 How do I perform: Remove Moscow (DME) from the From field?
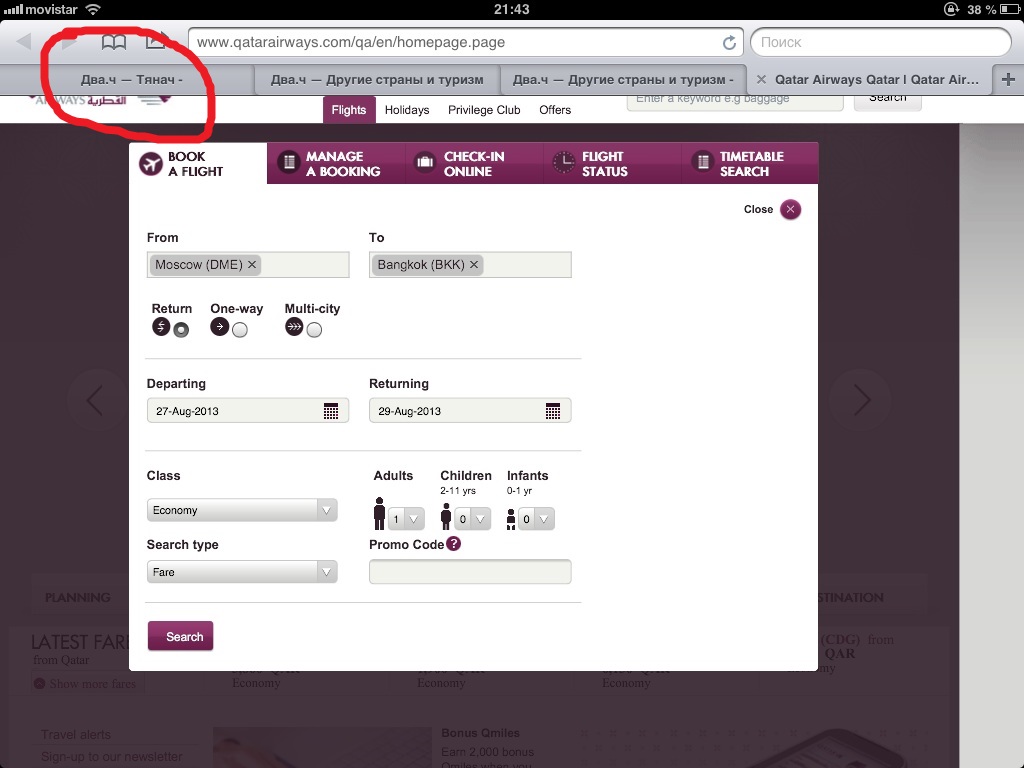click(251, 264)
